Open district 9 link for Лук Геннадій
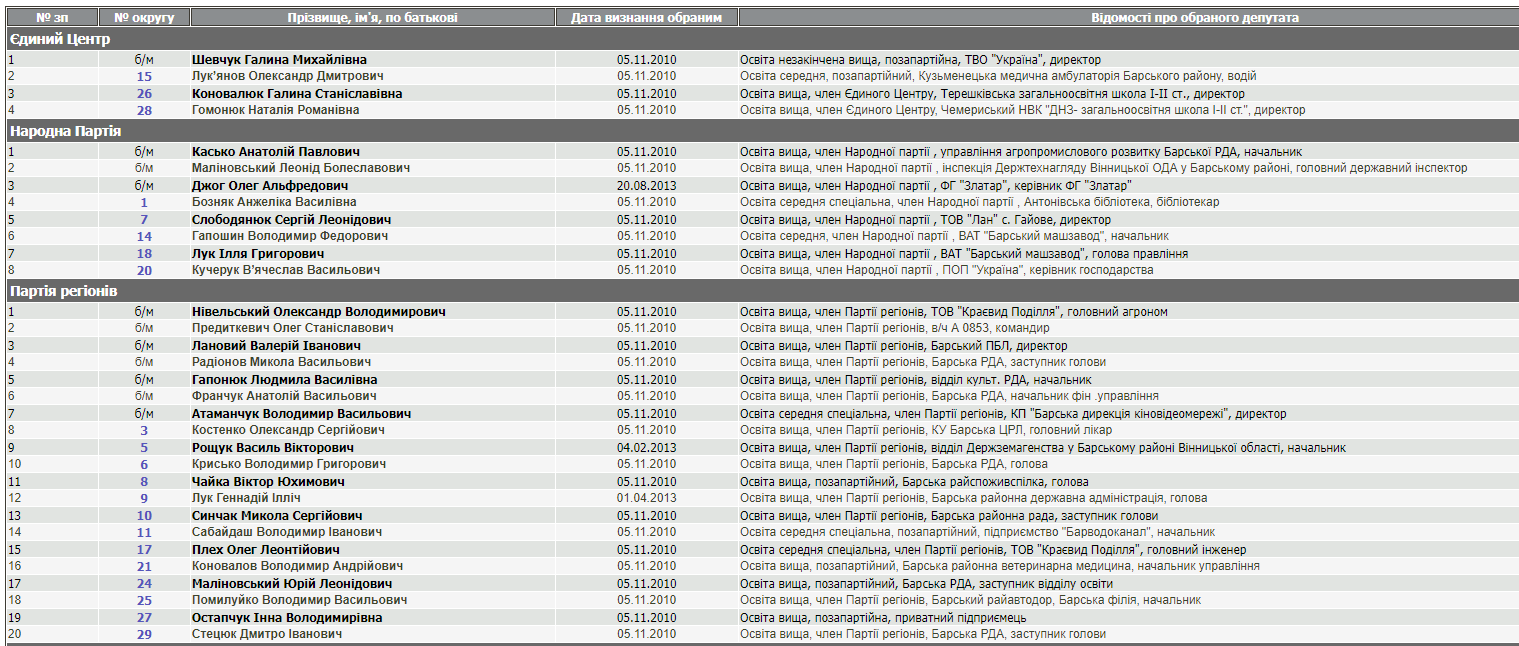This screenshot has height=646, width=1519. (x=144, y=499)
